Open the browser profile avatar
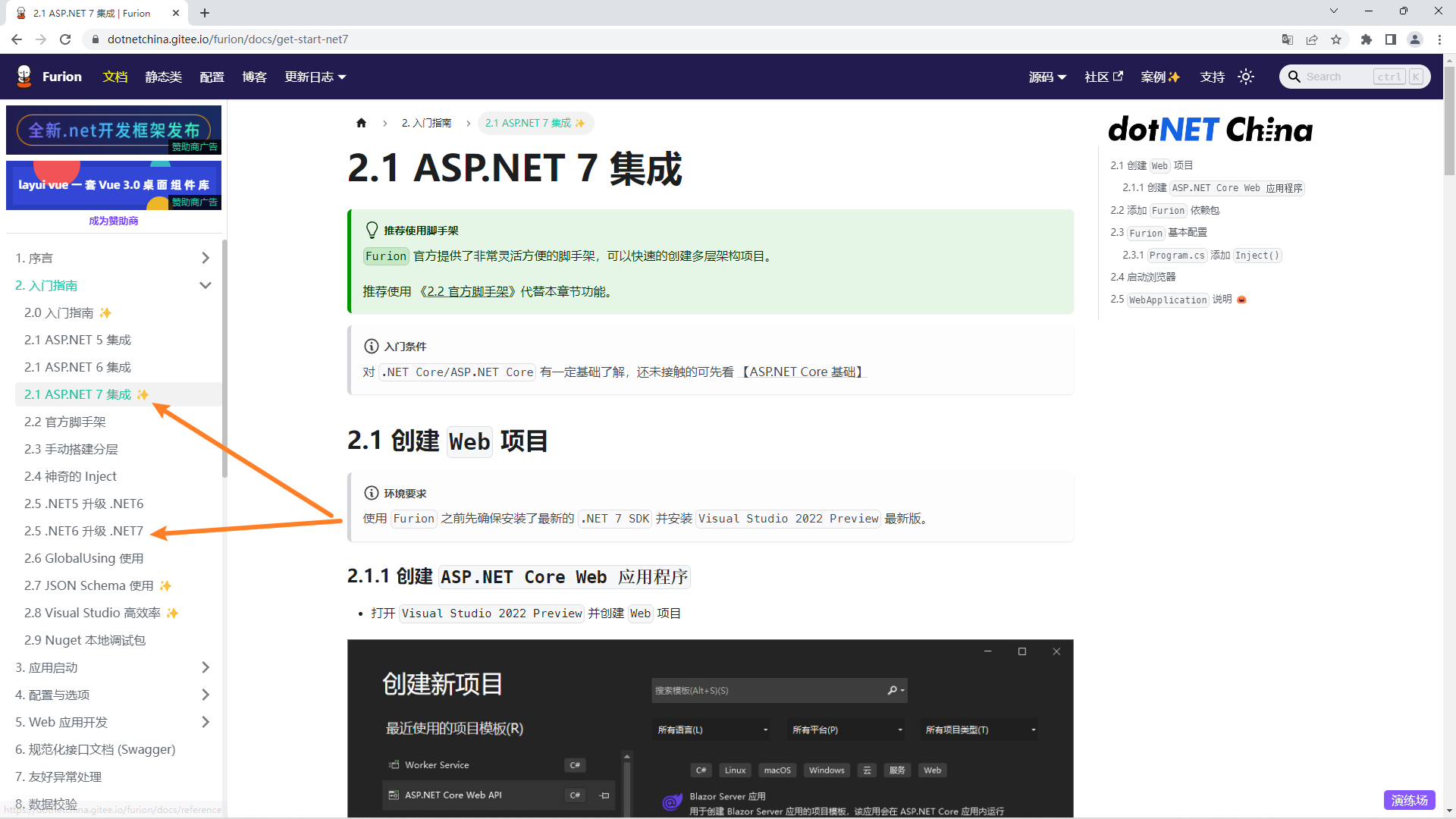Viewport: 1456px width, 819px height. click(1415, 39)
